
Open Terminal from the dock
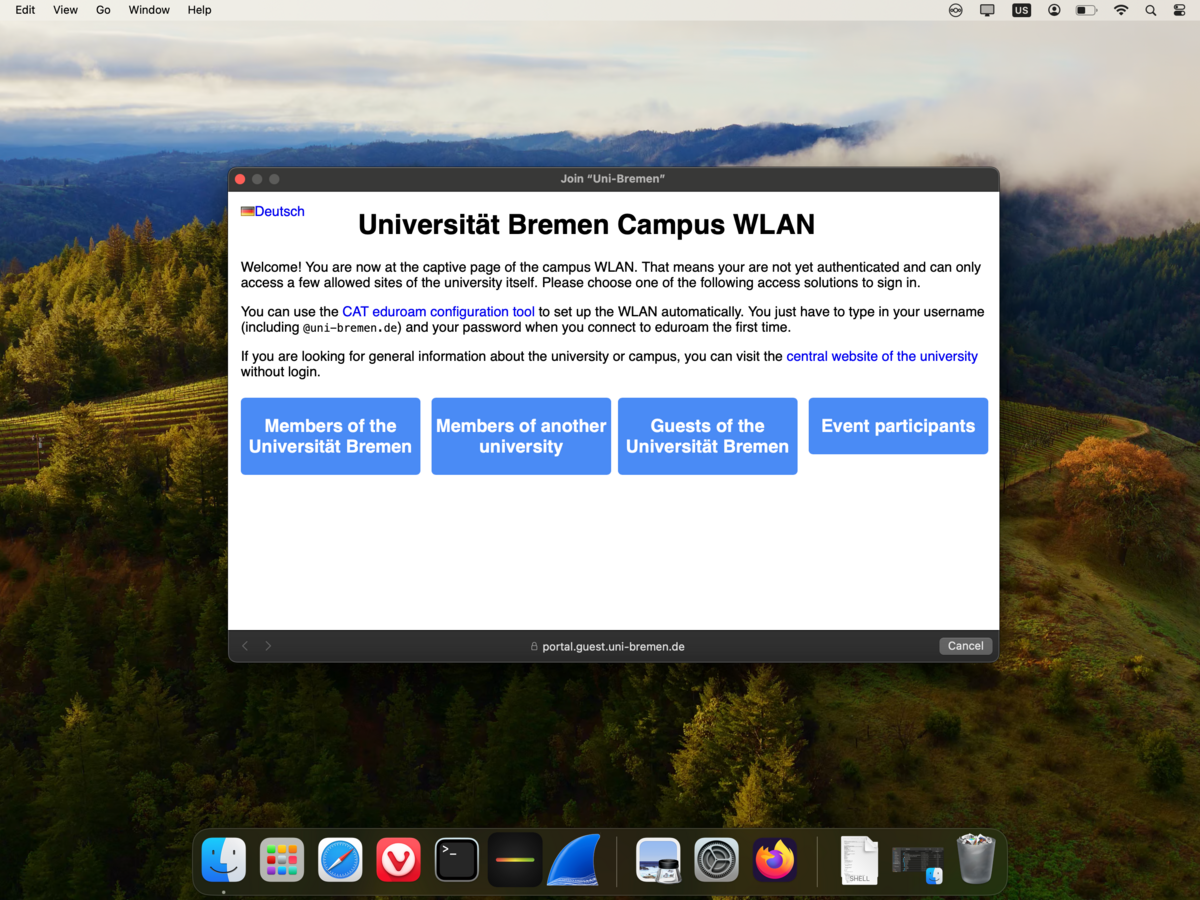pyautogui.click(x=457, y=860)
